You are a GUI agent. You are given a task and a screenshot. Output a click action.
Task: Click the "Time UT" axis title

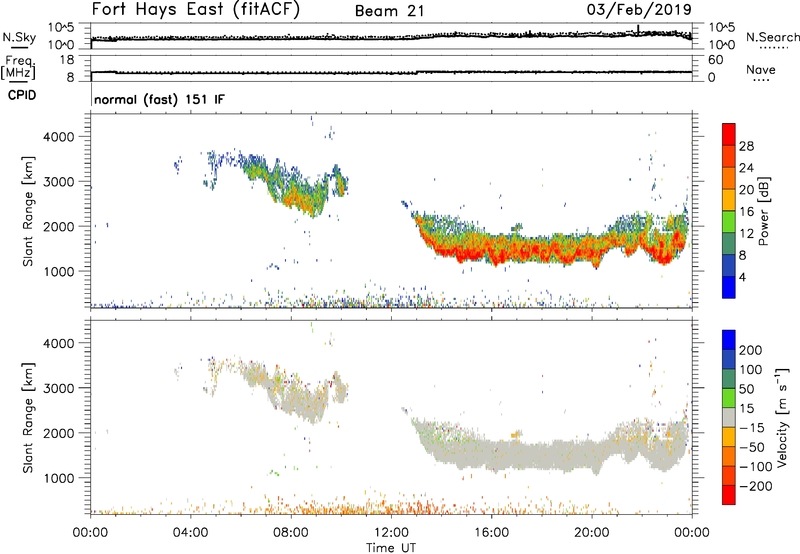coord(391,548)
